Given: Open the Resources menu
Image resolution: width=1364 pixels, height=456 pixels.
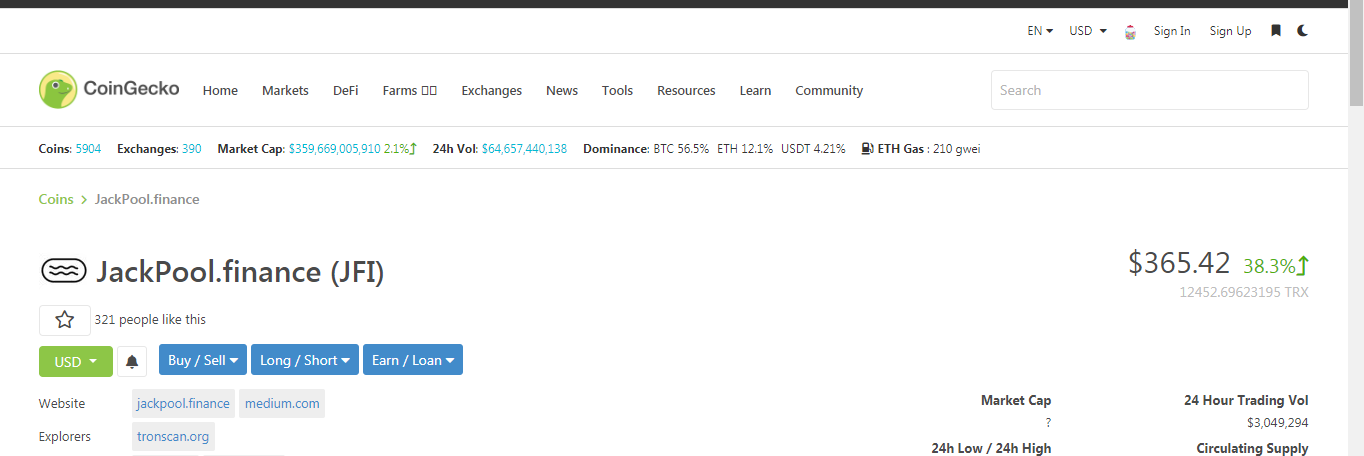Looking at the screenshot, I should (686, 90).
